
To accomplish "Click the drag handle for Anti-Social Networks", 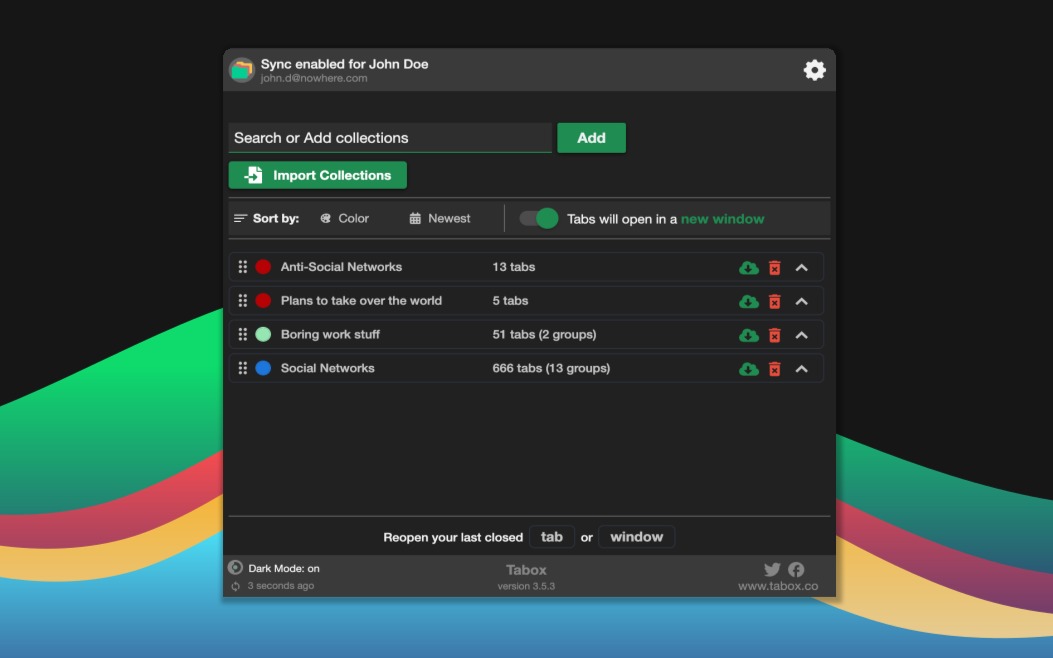I will click(242, 267).
